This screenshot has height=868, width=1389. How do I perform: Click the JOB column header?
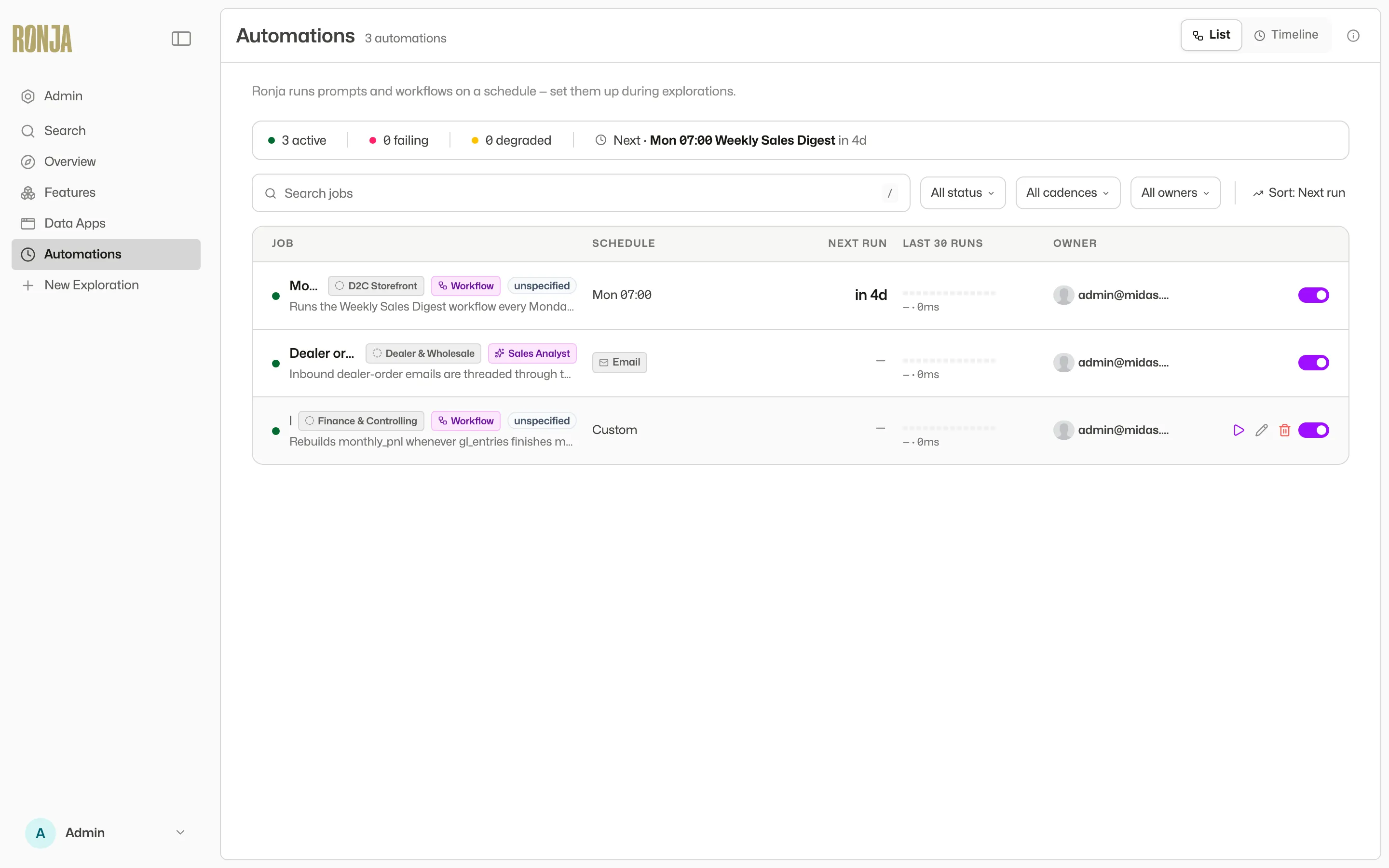pos(283,244)
